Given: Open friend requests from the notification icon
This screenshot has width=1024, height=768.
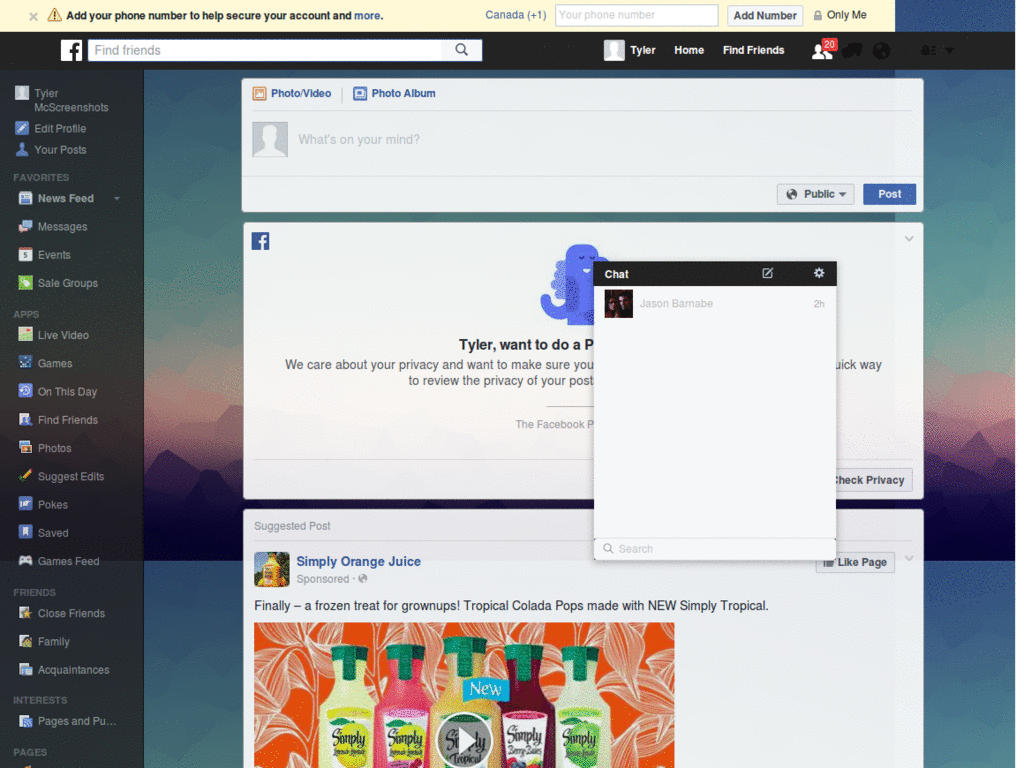Looking at the screenshot, I should pos(820,50).
